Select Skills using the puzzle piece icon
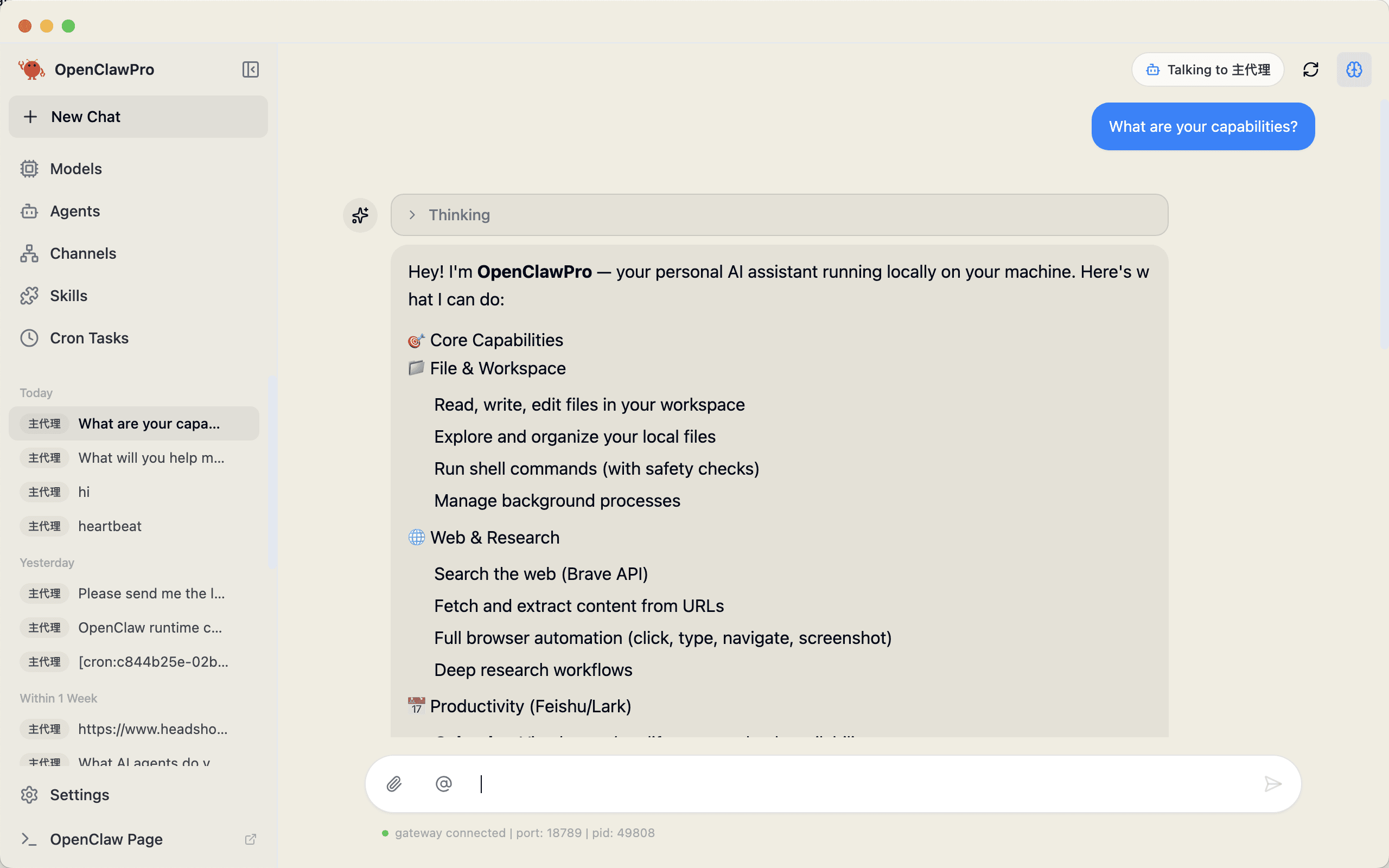This screenshot has height=868, width=1389. tap(30, 295)
